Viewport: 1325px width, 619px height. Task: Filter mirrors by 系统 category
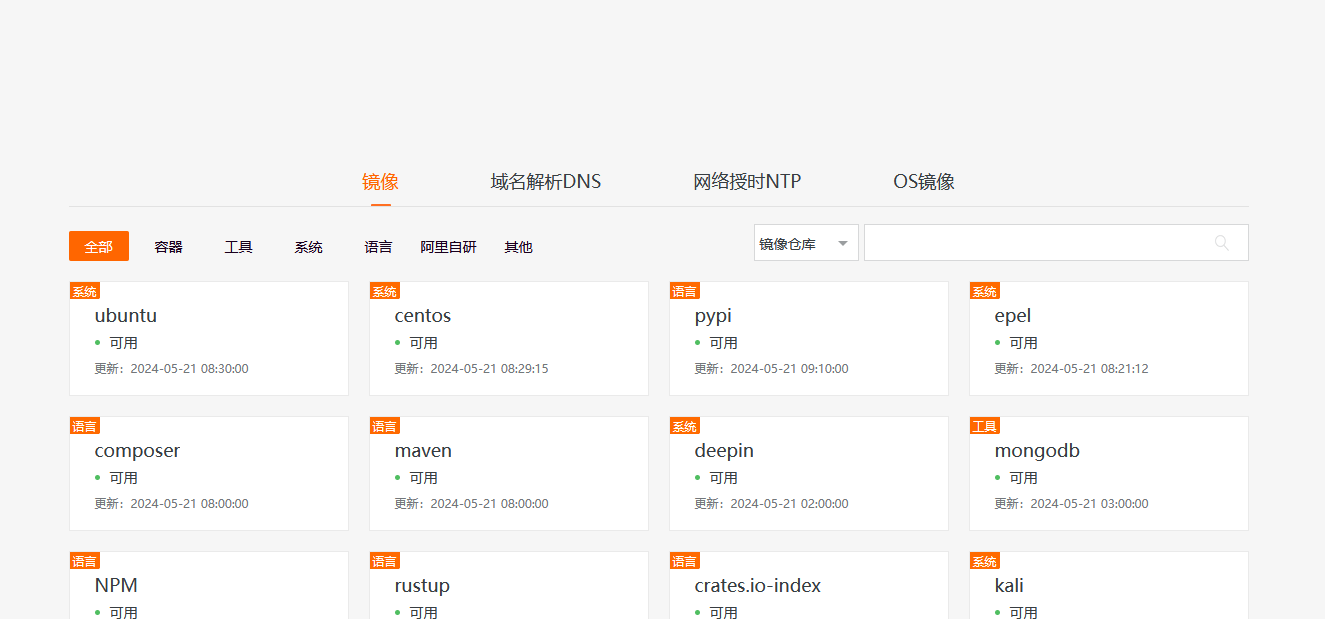pos(309,246)
